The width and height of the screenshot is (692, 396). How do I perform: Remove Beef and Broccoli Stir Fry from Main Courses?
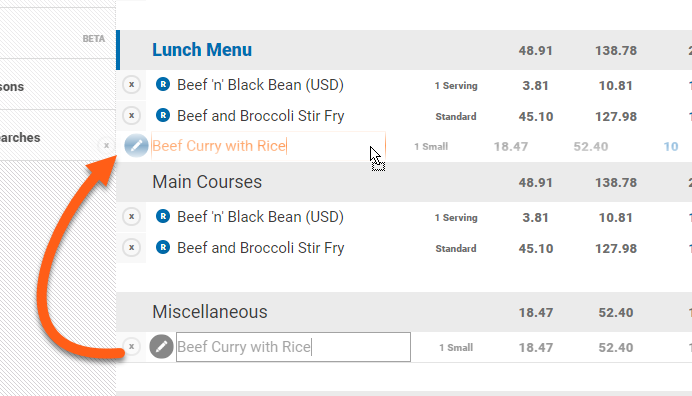coord(132,248)
